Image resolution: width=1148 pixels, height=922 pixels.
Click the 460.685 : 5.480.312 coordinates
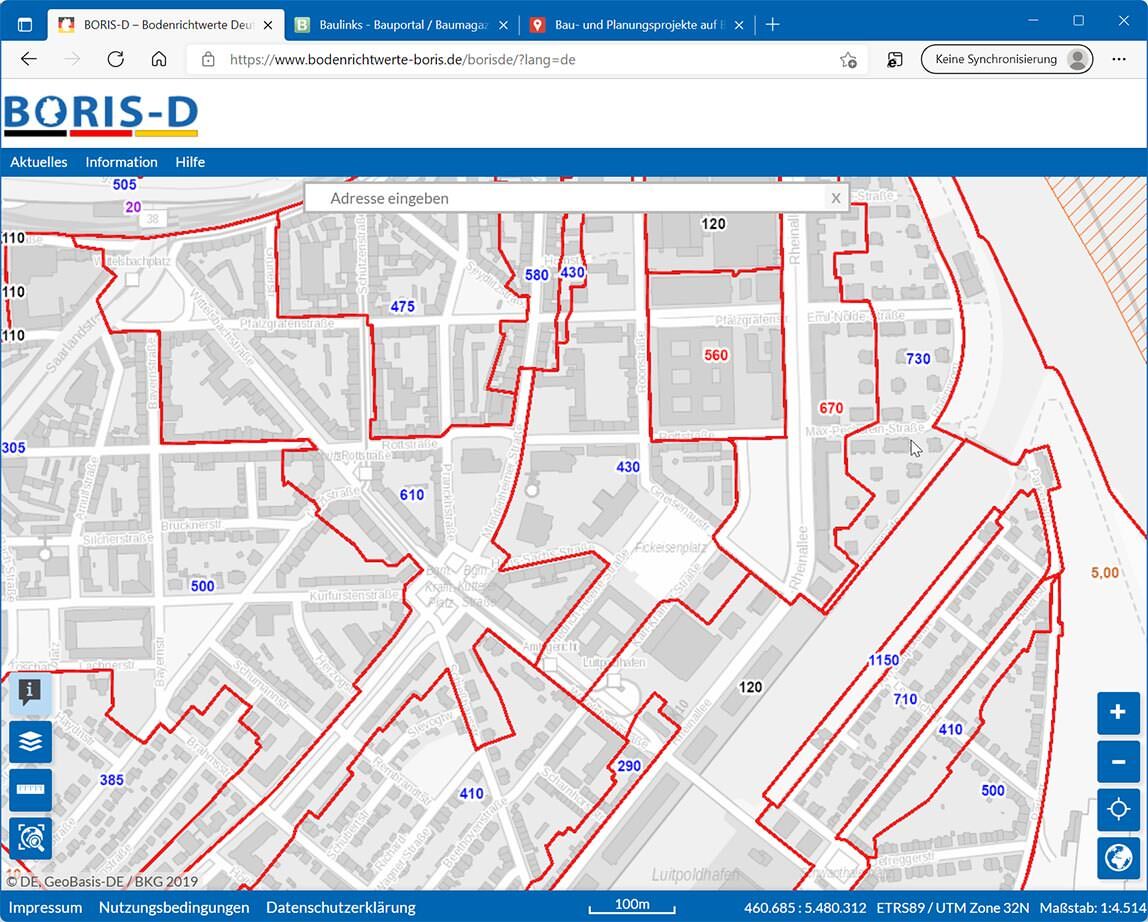click(805, 908)
